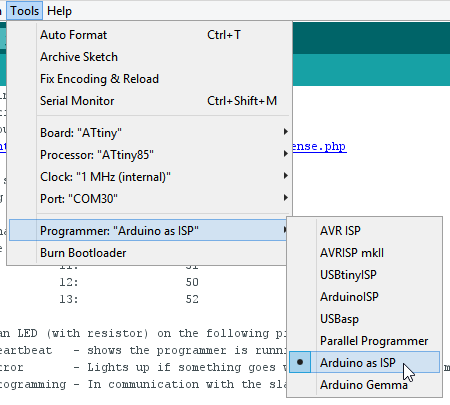Viewport: 450px width, 405px height.
Task: Choose USBtinyISP programmer
Action: click(x=365, y=275)
